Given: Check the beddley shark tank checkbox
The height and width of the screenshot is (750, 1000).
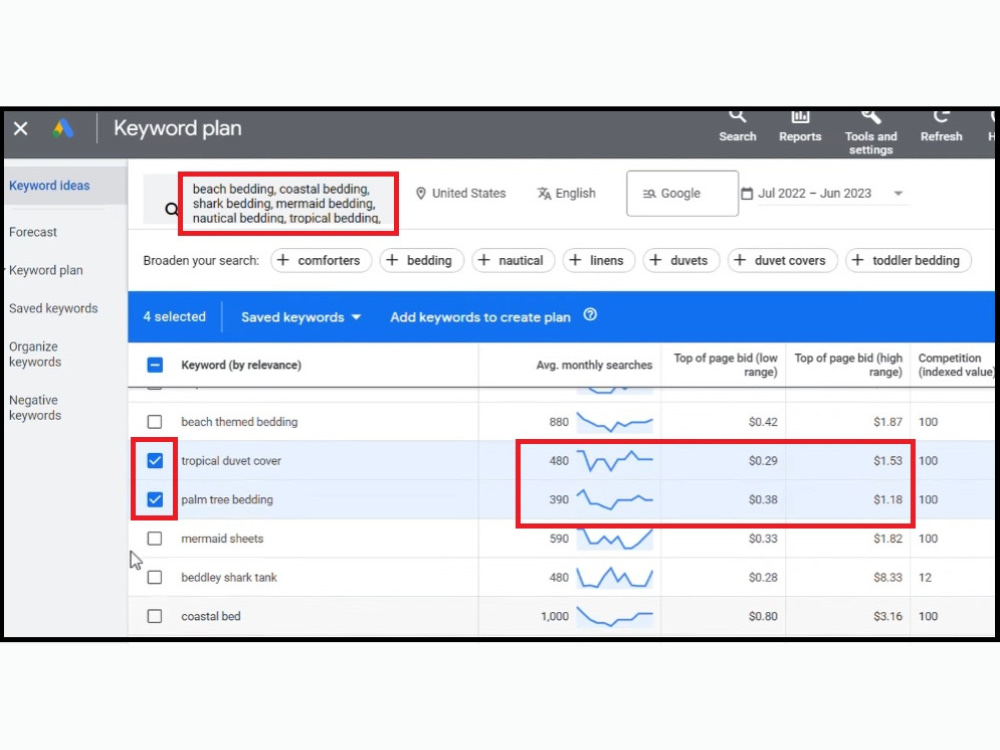Looking at the screenshot, I should [x=154, y=577].
